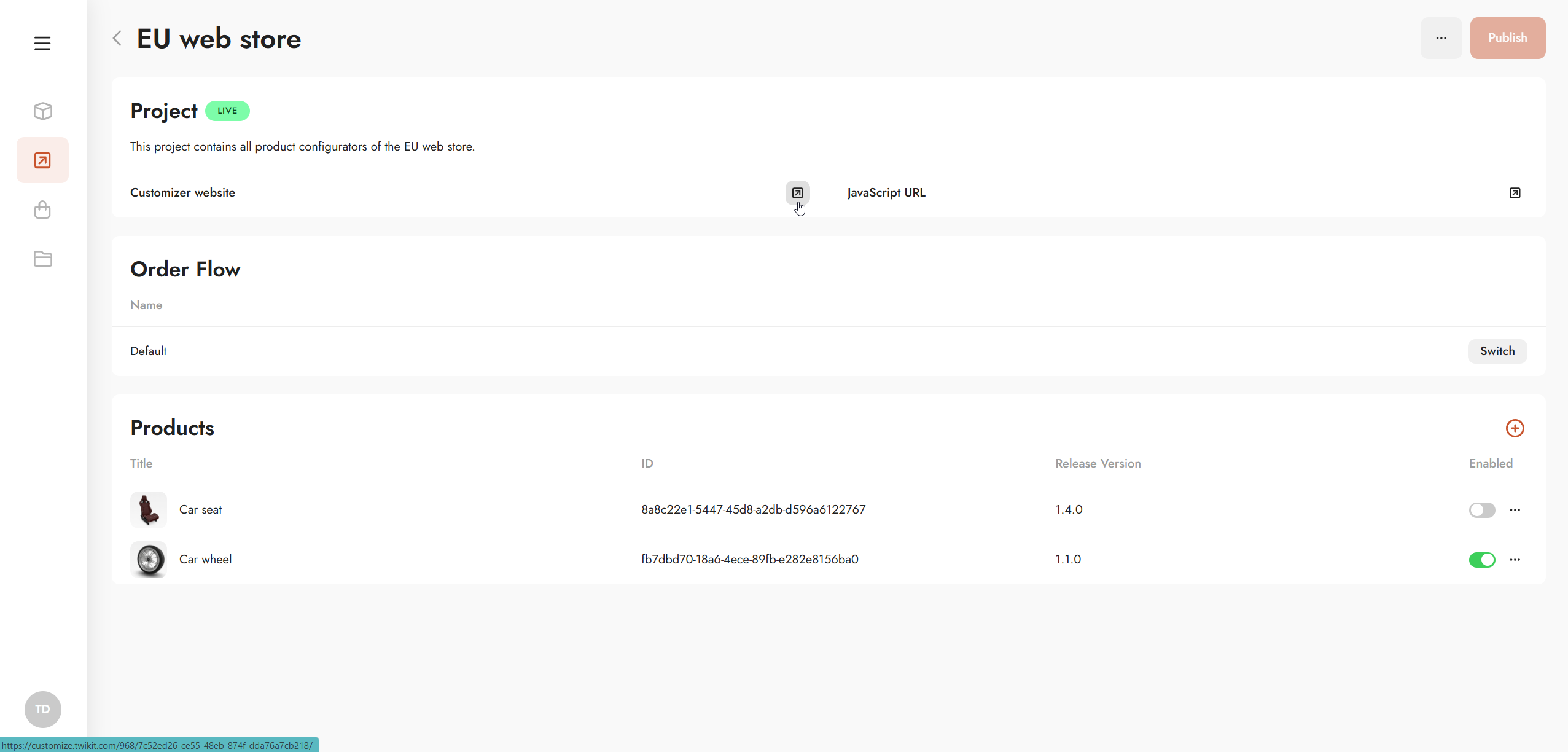
Task: Enable the Car seat product toggle
Action: point(1481,510)
